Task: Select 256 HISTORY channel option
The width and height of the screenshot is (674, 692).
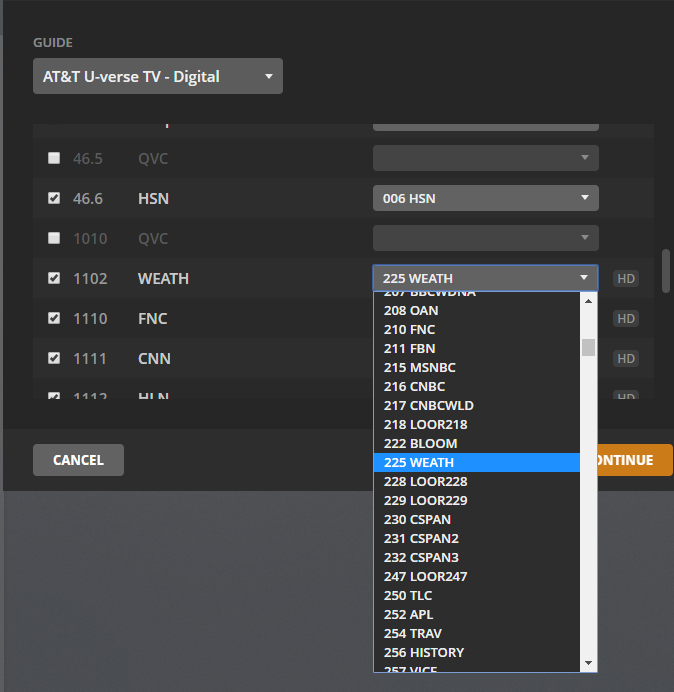Action: pos(477,652)
